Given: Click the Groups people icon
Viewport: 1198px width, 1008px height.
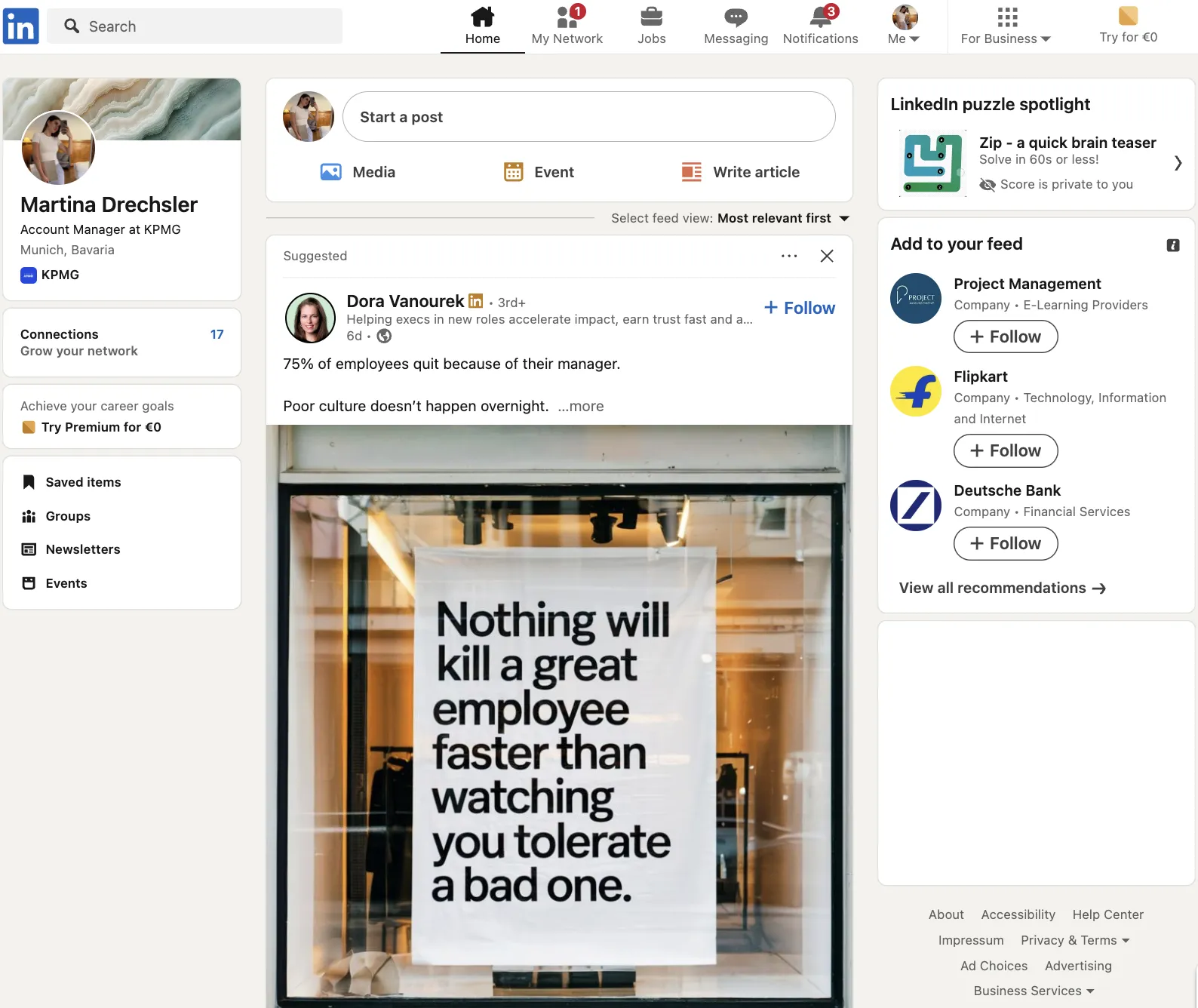Looking at the screenshot, I should pyautogui.click(x=29, y=516).
